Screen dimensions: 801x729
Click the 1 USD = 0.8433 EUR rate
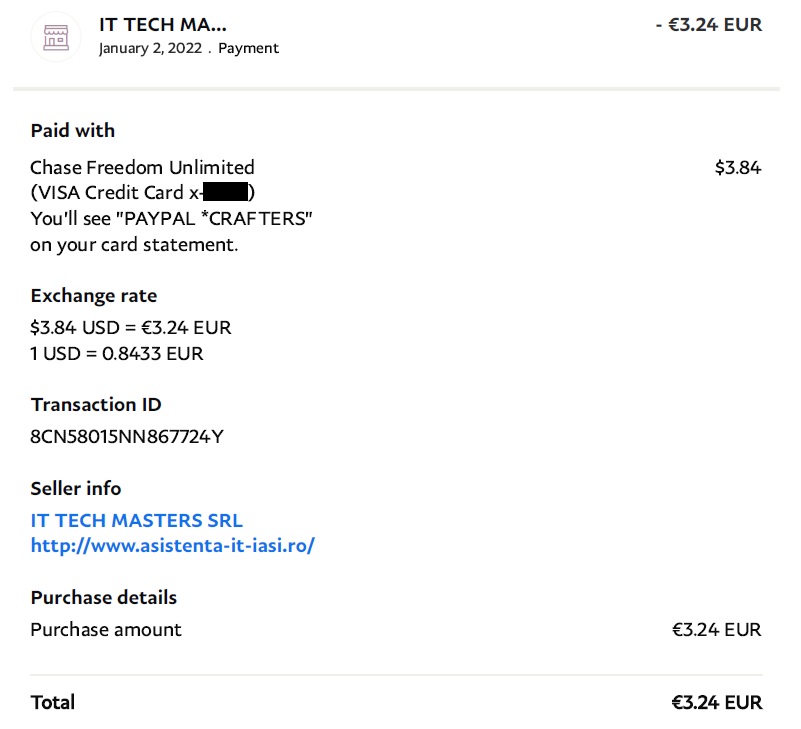[x=117, y=353]
